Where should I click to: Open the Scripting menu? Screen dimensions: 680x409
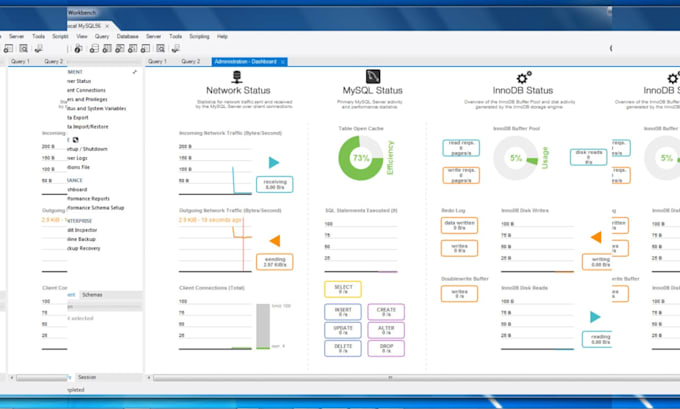[199, 36]
